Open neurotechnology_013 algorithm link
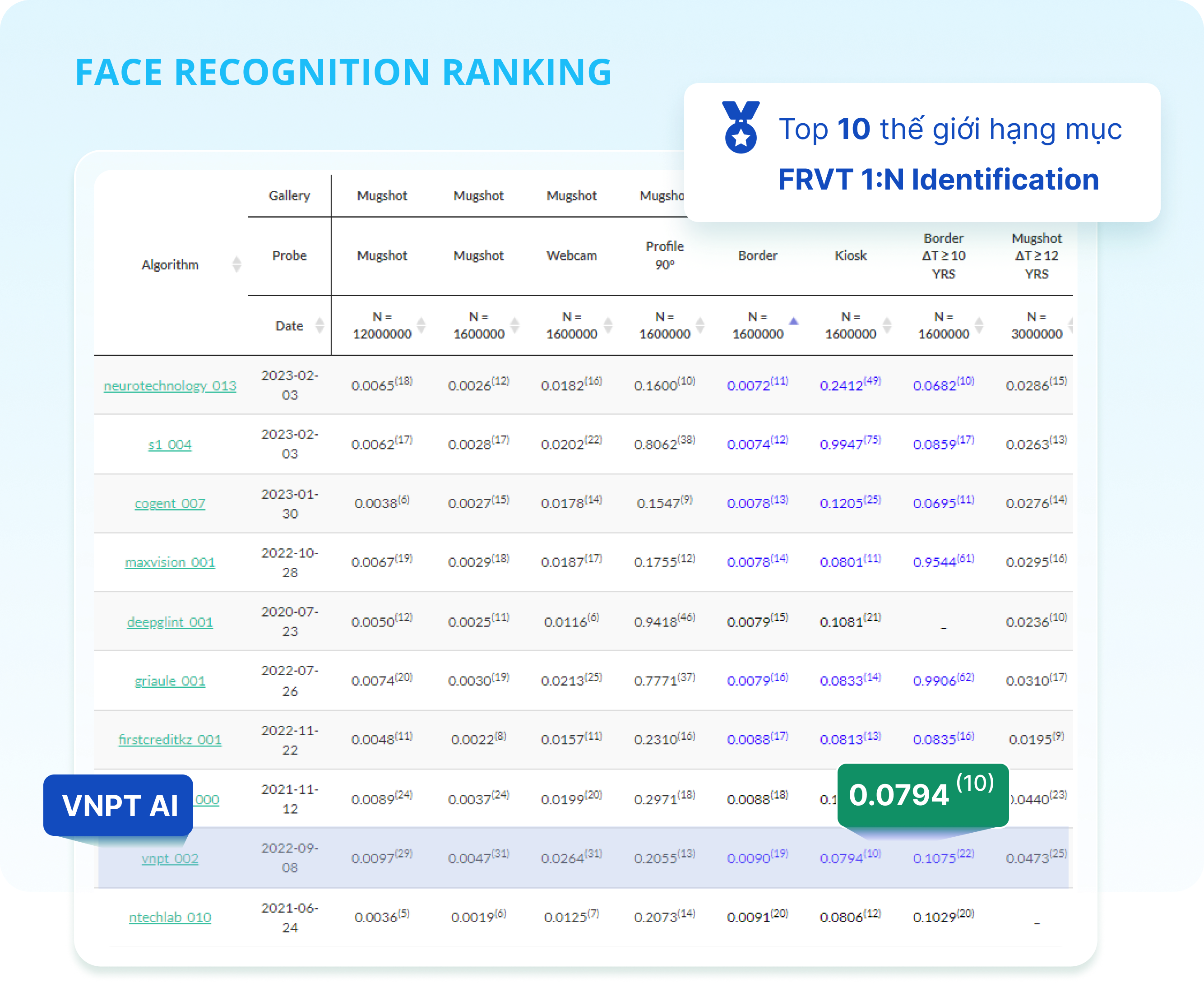1204x983 pixels. pos(170,385)
